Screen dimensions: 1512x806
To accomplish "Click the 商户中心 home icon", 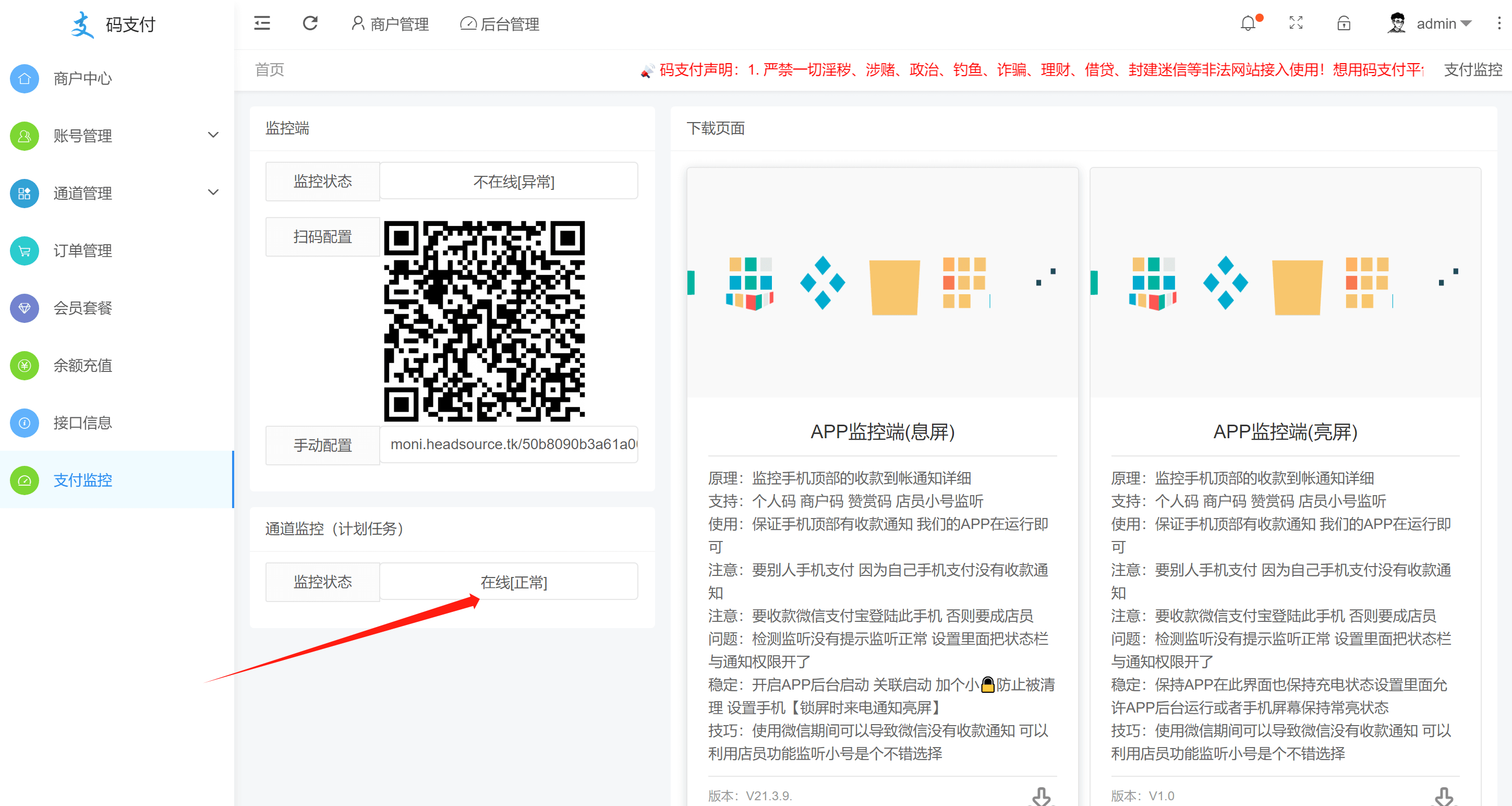I will [x=25, y=78].
